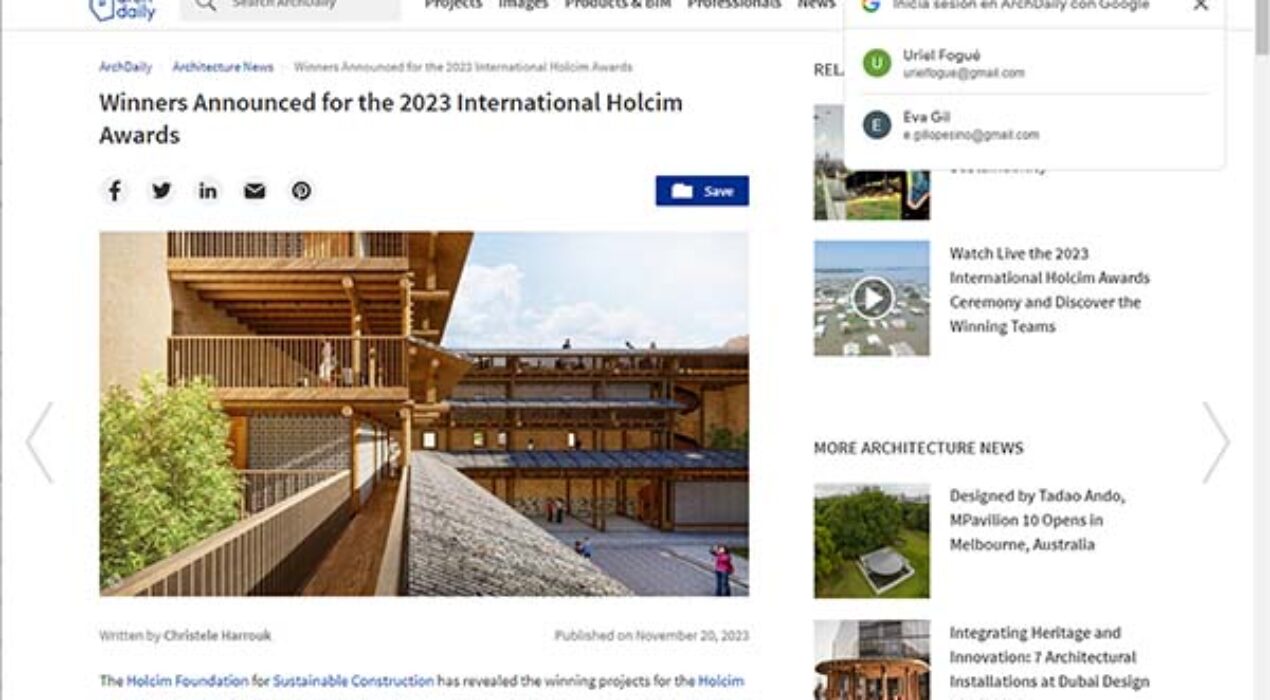Viewport: 1270px width, 700px height.
Task: Open author Christele Harrouk's profile
Action: (x=217, y=635)
